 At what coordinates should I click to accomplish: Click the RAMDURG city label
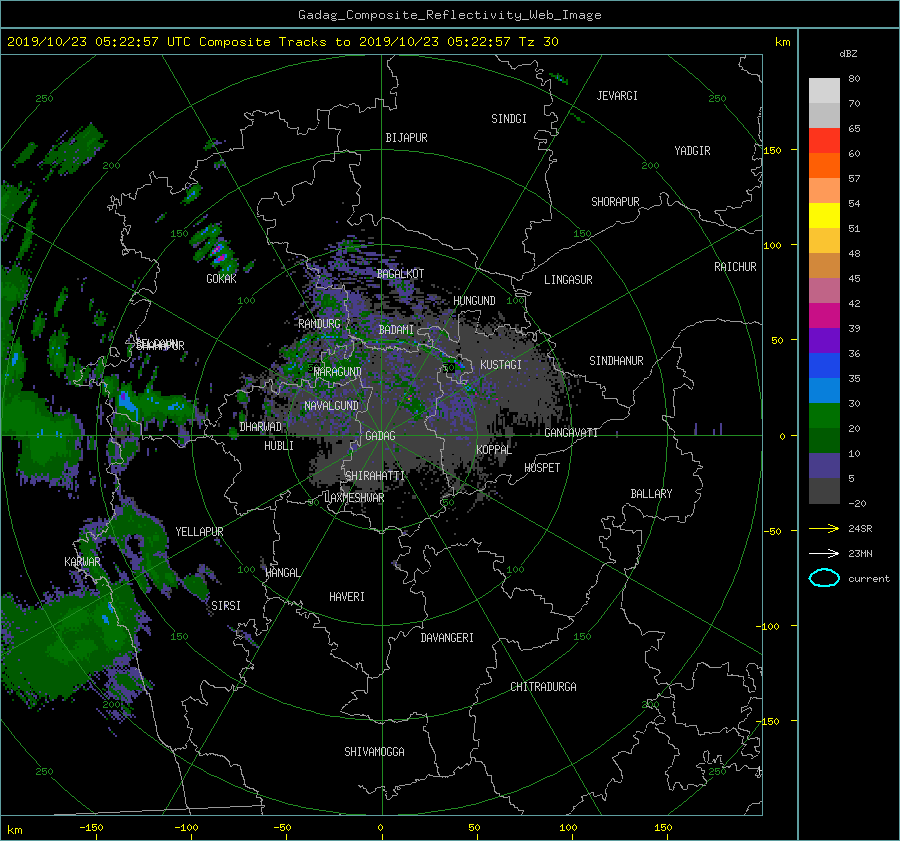319,324
